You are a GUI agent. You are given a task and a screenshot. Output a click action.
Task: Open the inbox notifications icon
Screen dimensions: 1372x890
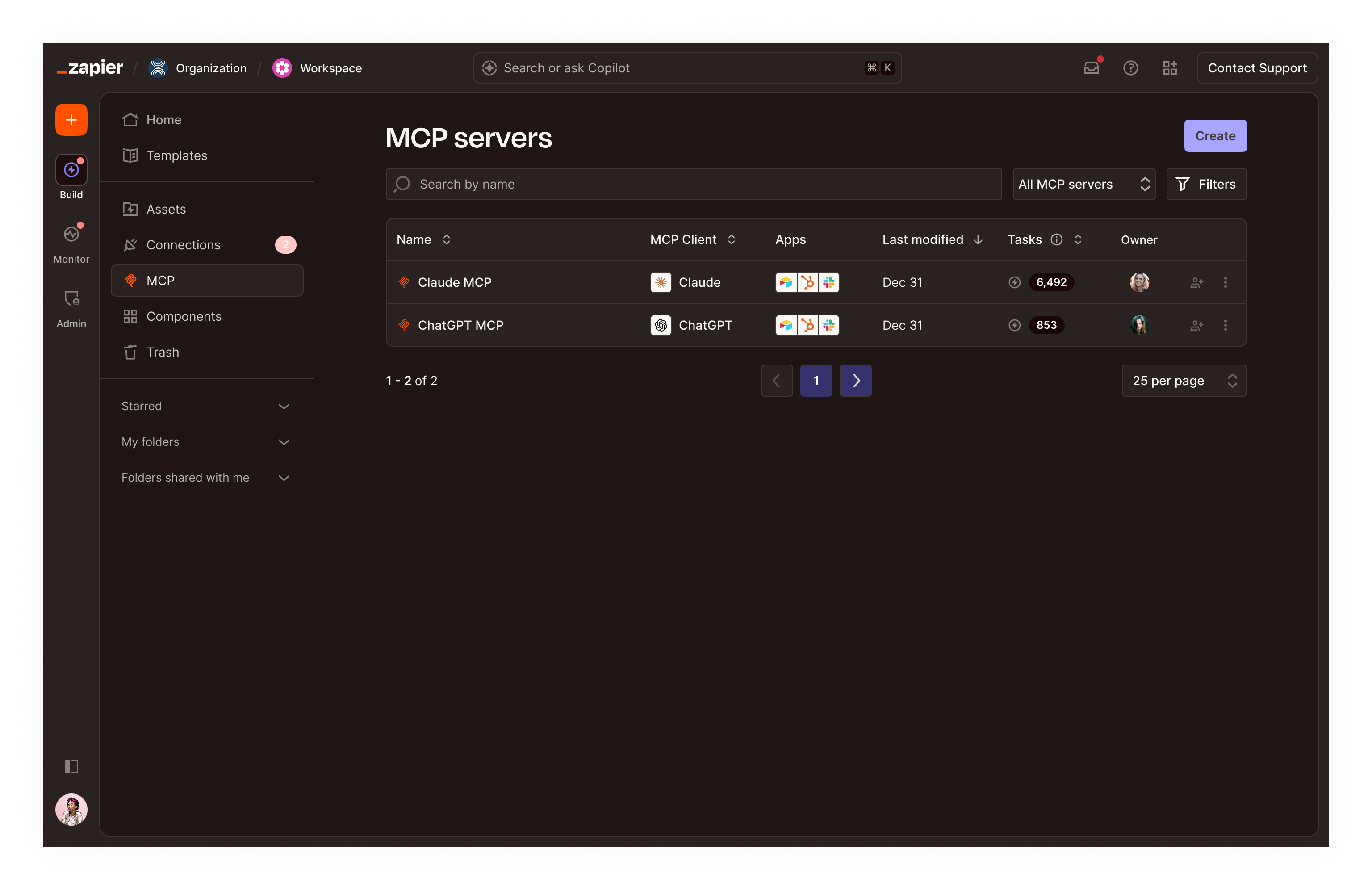click(x=1091, y=68)
